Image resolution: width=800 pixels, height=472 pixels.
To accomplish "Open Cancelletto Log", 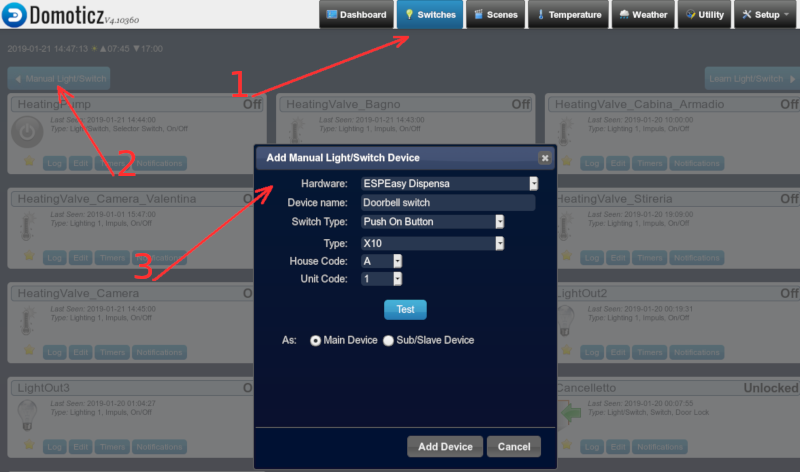I will [x=592, y=446].
